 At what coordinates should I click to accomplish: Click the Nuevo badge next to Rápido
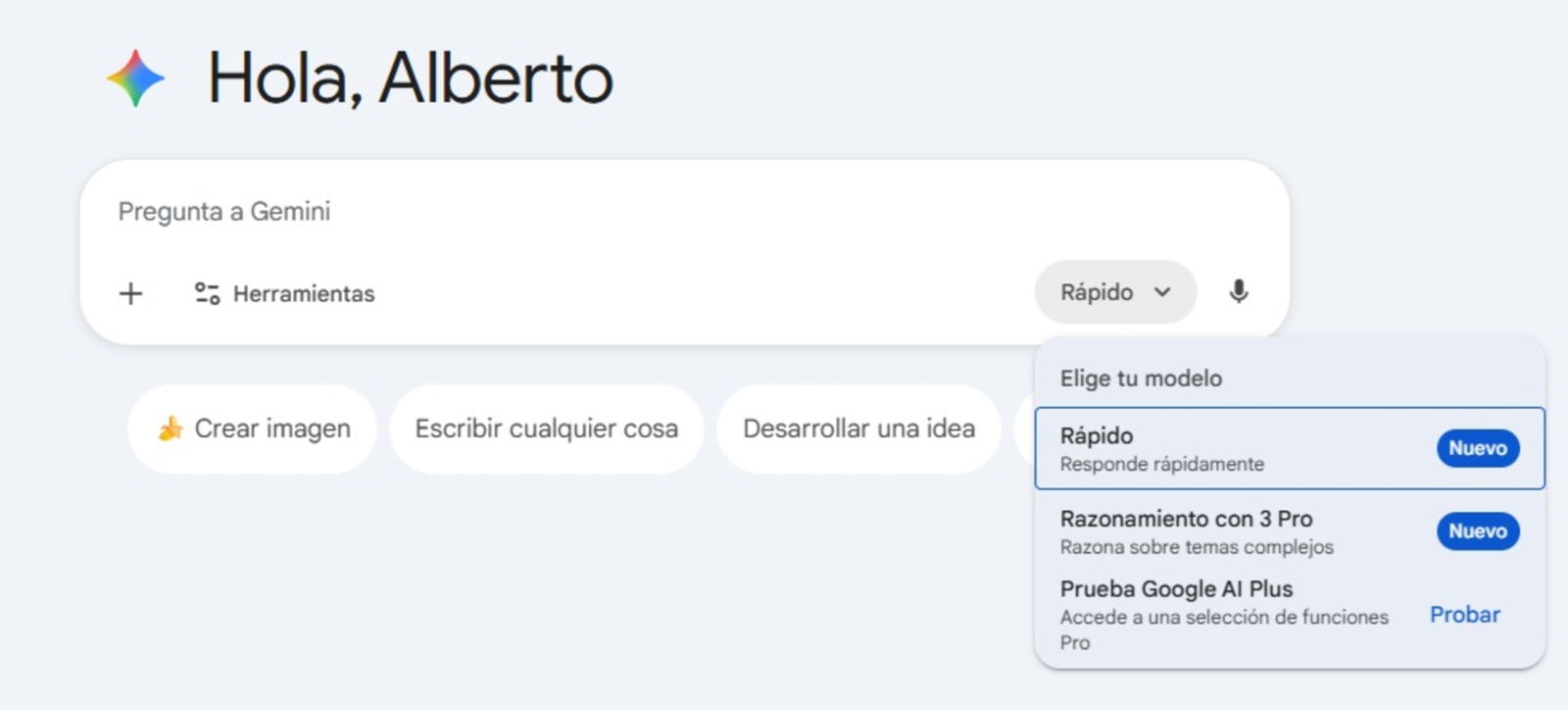pyautogui.click(x=1477, y=448)
